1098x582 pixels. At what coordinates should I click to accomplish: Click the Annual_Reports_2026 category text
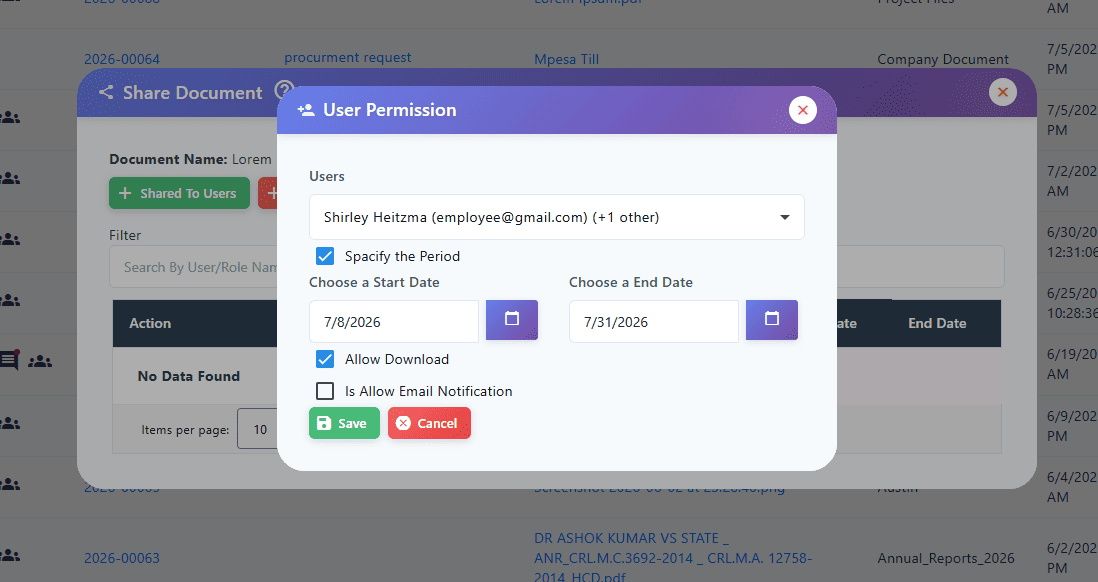coord(946,558)
